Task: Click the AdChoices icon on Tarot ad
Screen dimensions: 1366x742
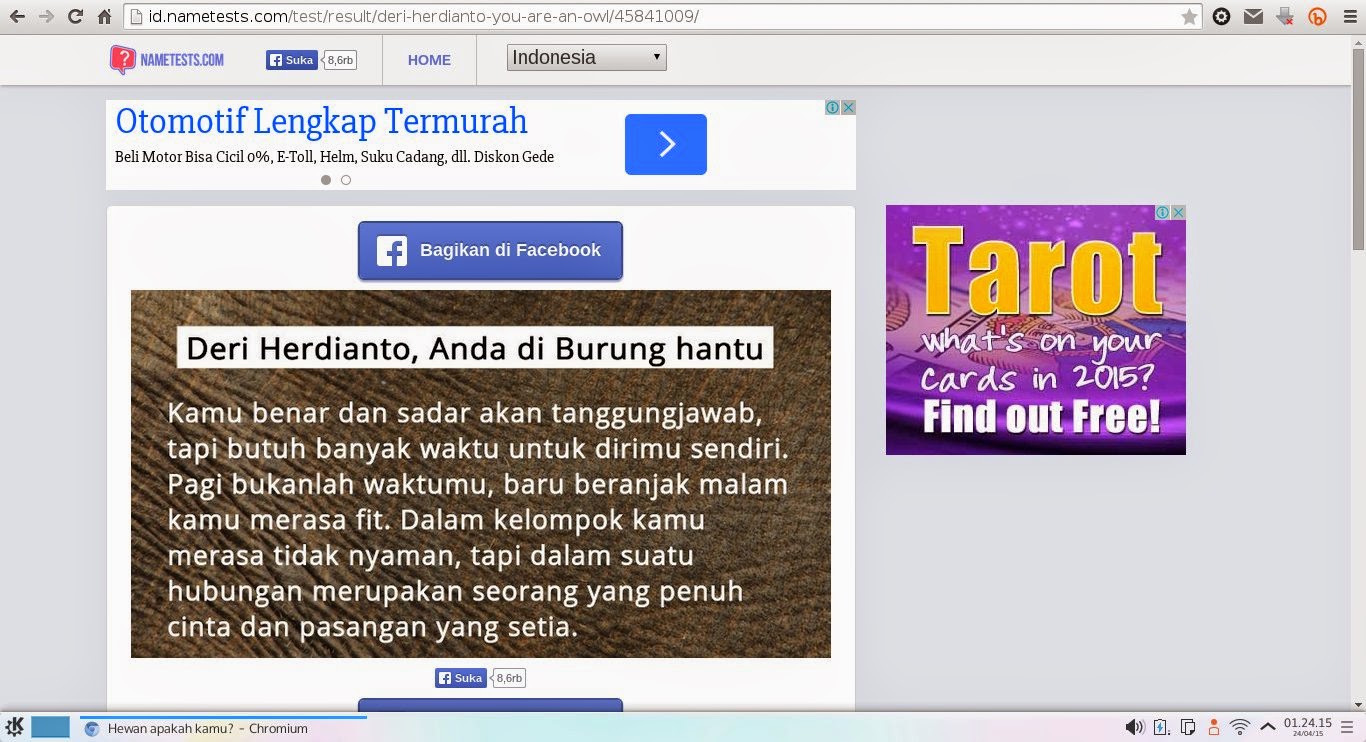Action: [1163, 212]
